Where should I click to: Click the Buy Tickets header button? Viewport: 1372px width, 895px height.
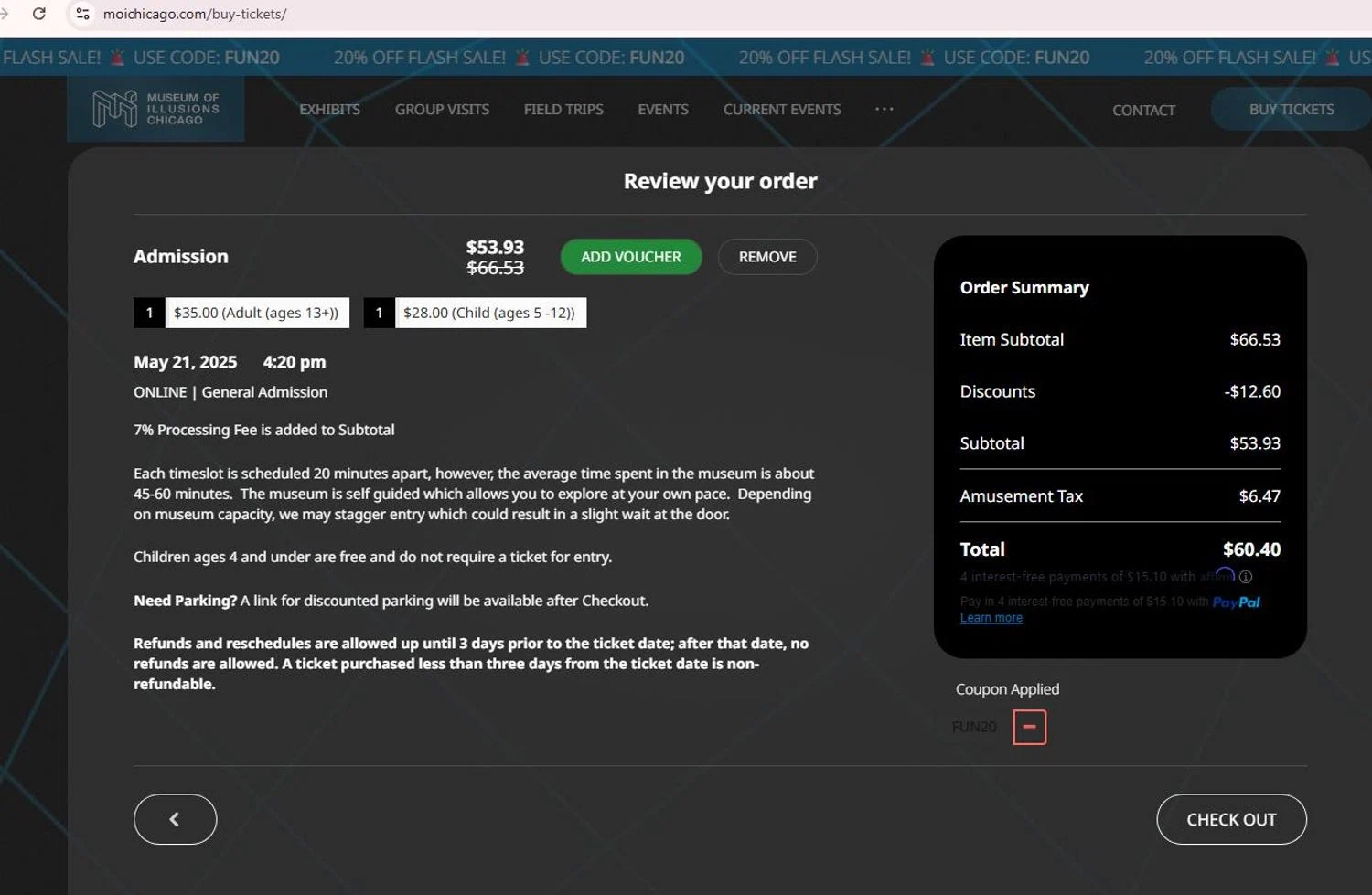(1292, 110)
